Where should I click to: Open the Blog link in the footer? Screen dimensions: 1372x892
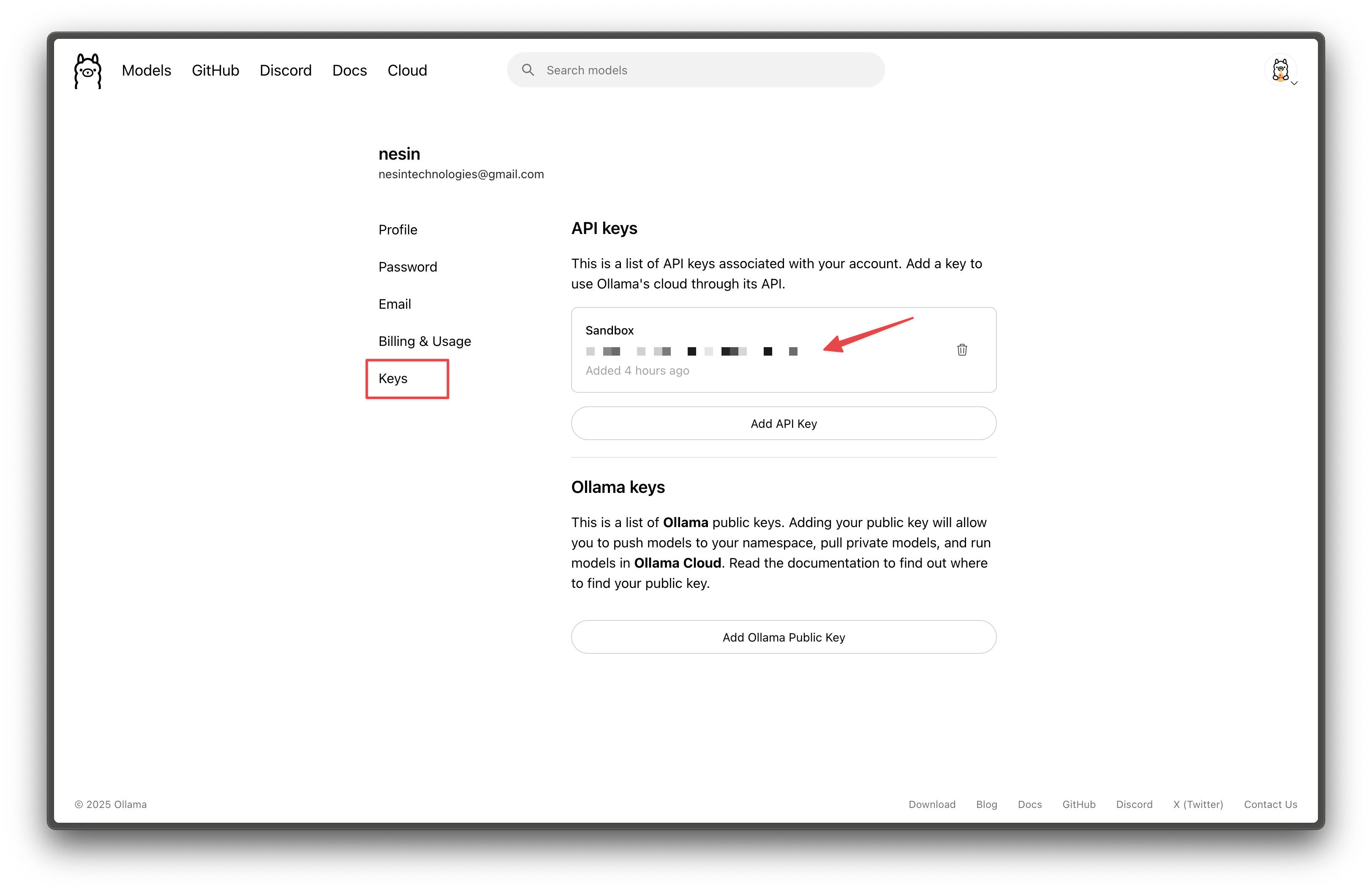(986, 804)
